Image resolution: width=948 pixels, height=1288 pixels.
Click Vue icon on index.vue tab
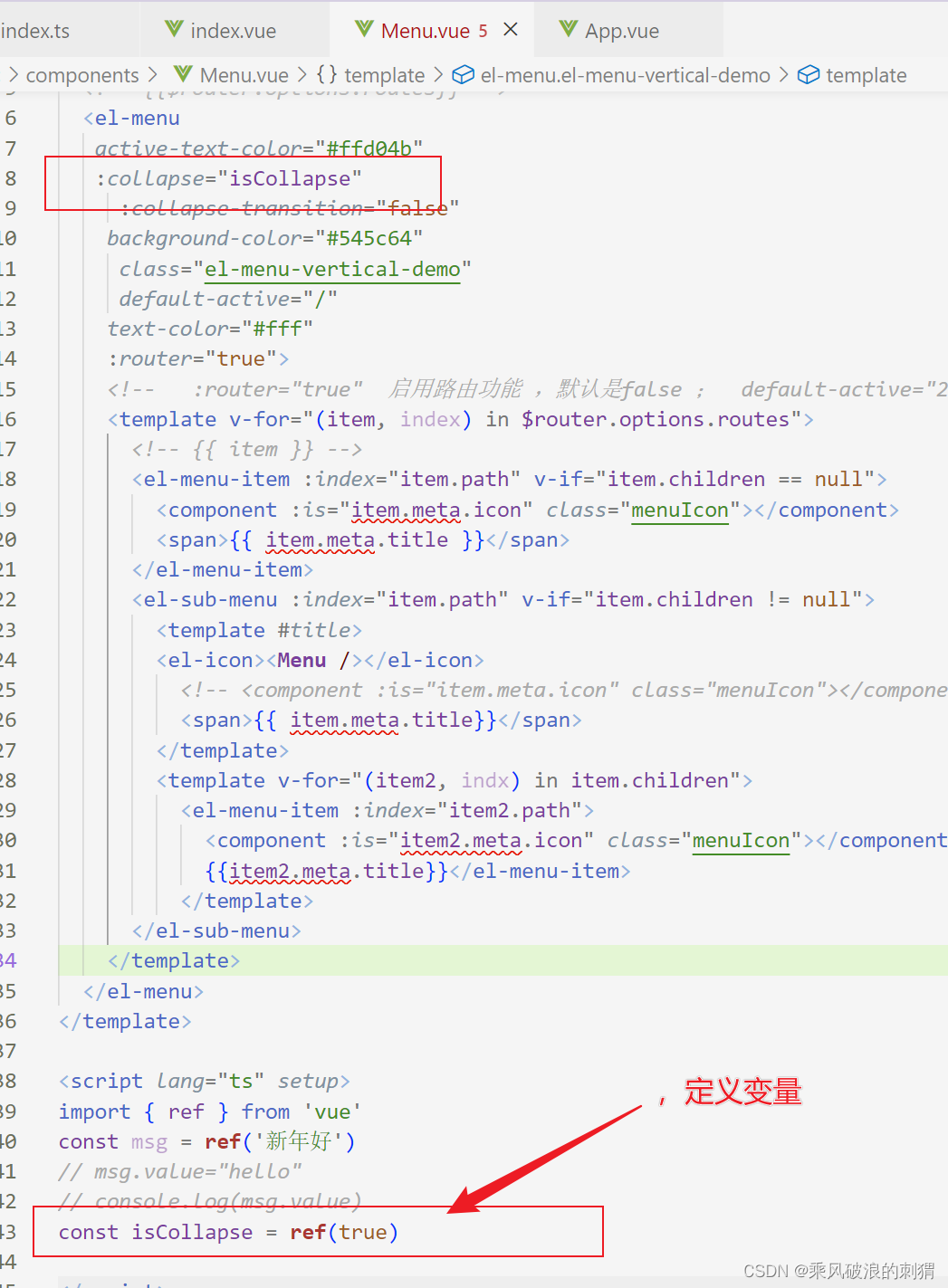[x=175, y=30]
